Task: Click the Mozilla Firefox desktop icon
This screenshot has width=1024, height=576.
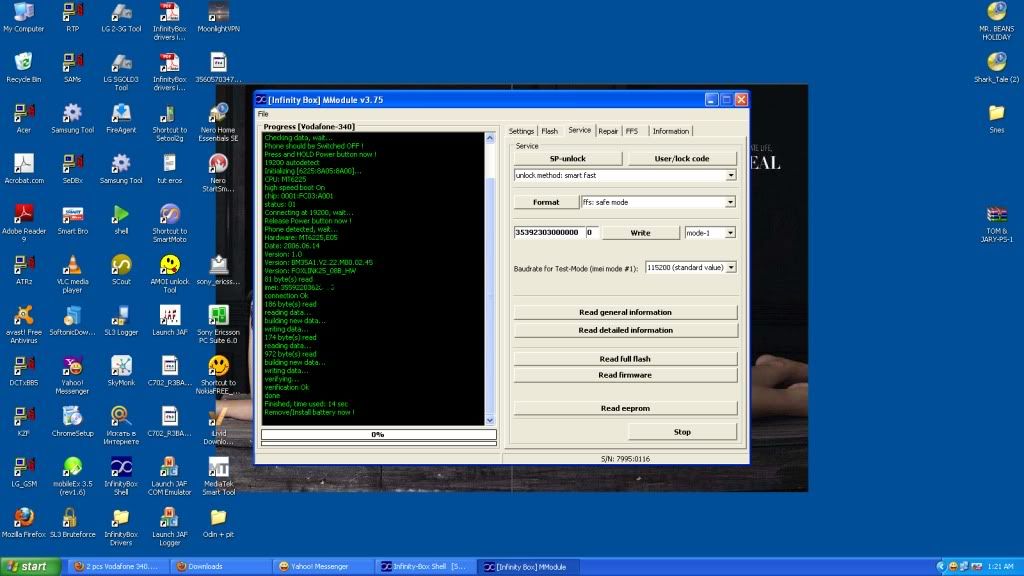Action: click(24, 523)
